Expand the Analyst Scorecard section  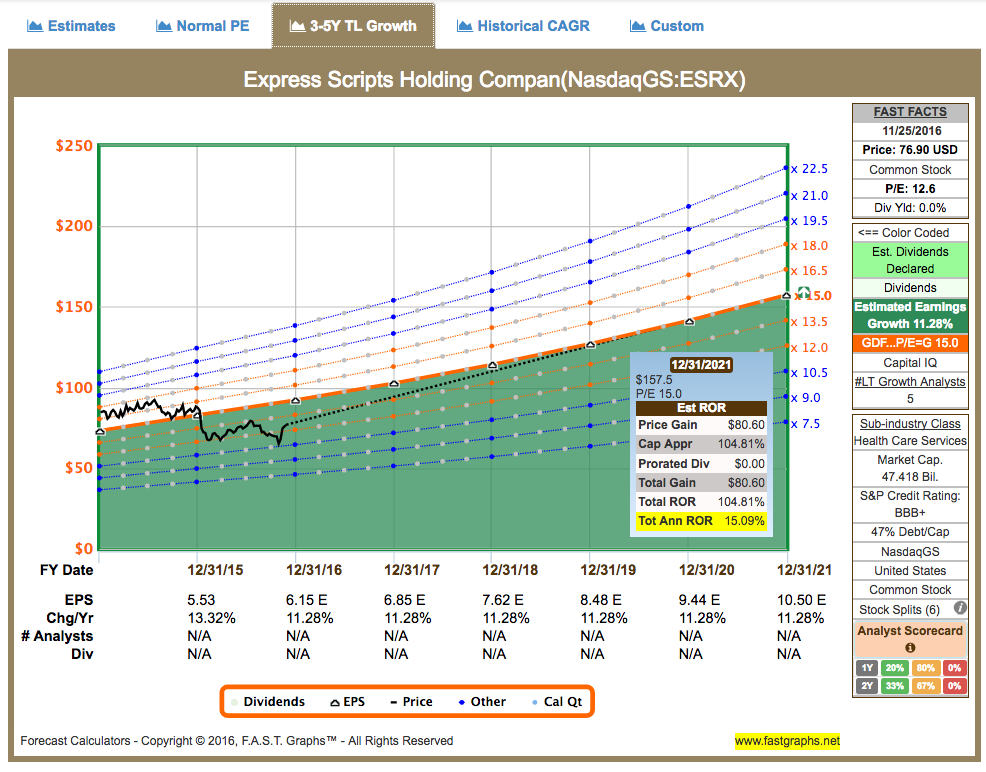click(910, 632)
